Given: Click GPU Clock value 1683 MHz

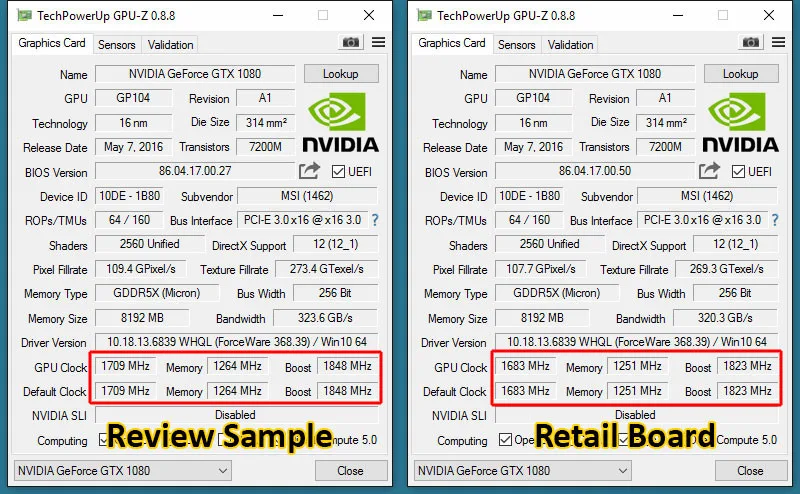Looking at the screenshot, I should coord(526,366).
